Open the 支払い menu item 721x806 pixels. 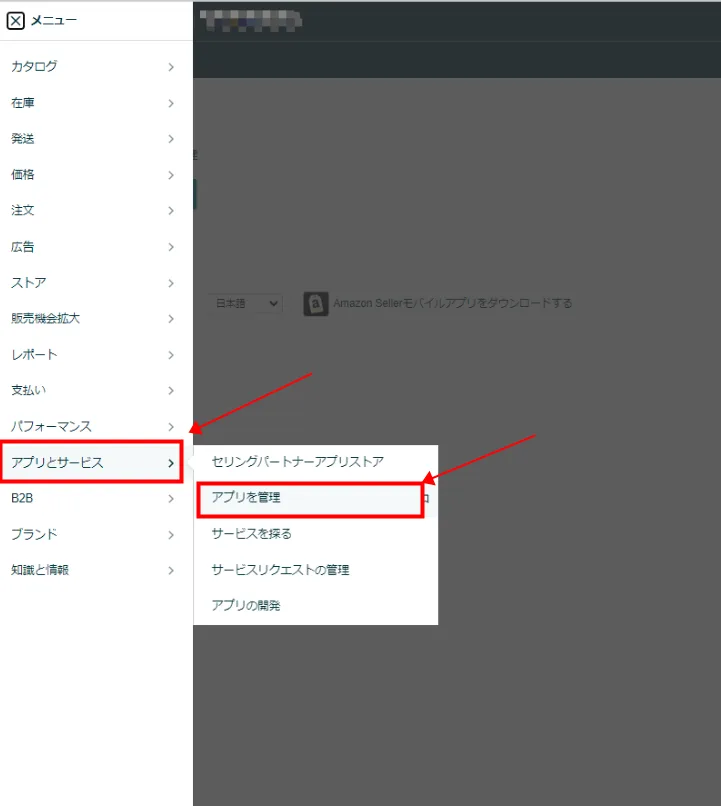click(96, 390)
